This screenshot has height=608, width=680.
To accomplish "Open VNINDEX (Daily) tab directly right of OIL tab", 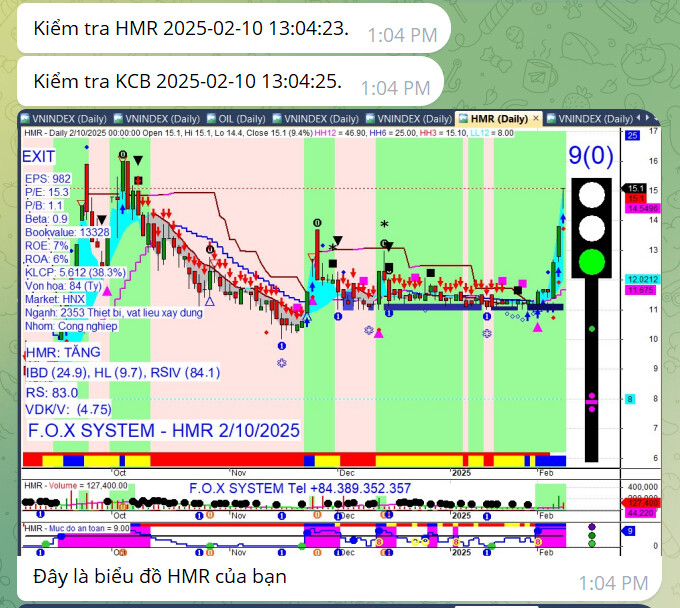I will pos(316,119).
